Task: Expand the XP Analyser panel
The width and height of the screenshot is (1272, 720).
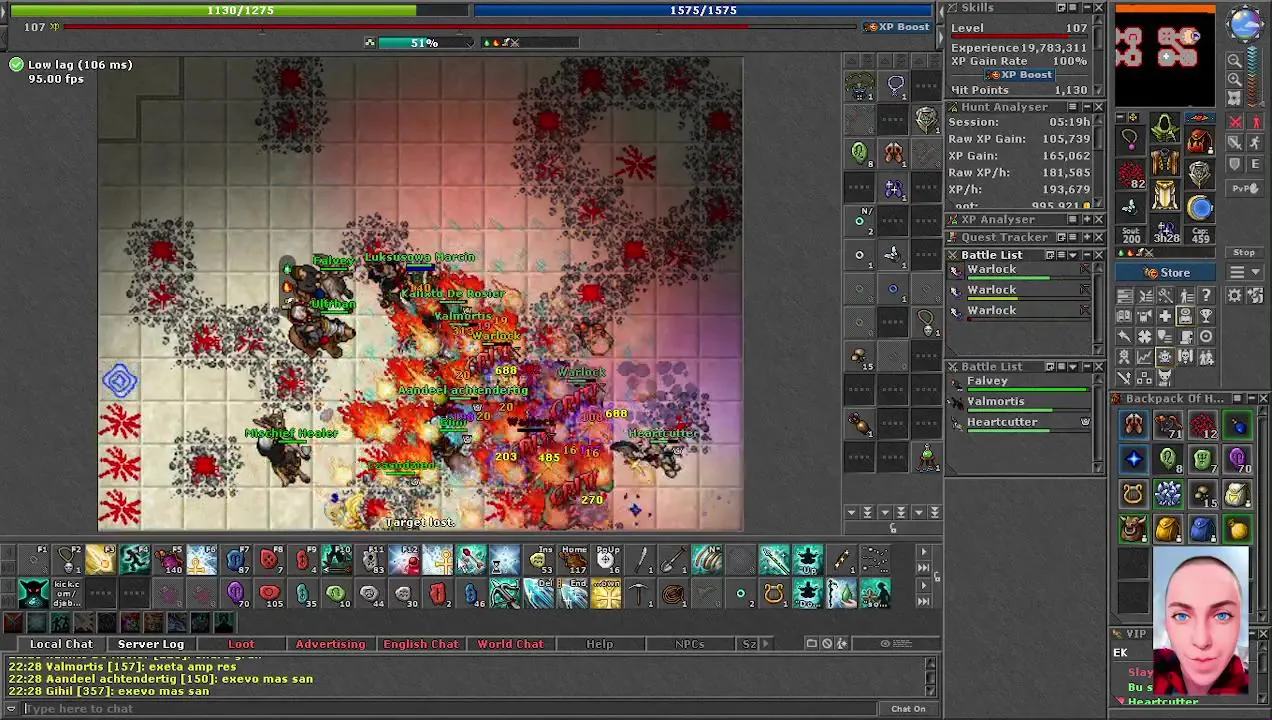Action: point(1086,220)
